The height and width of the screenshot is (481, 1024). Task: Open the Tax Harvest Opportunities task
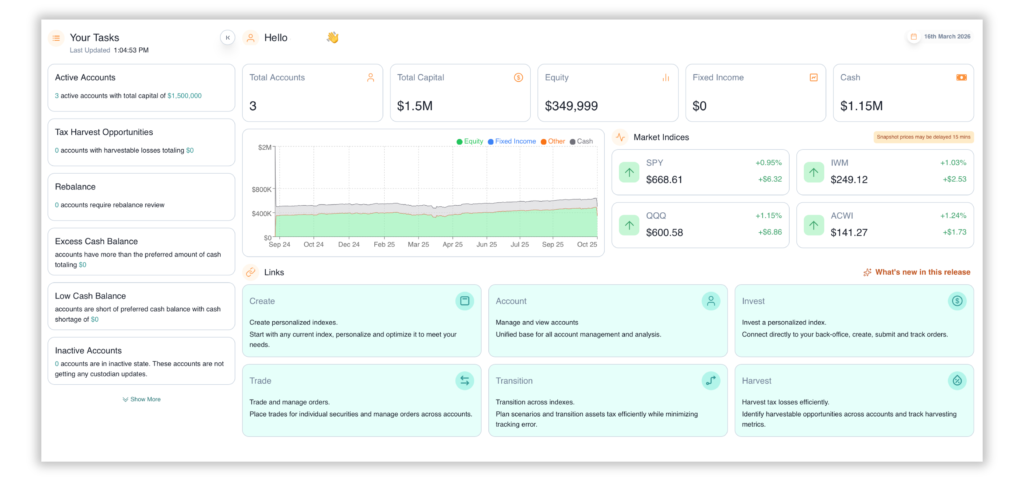pyautogui.click(x=141, y=141)
